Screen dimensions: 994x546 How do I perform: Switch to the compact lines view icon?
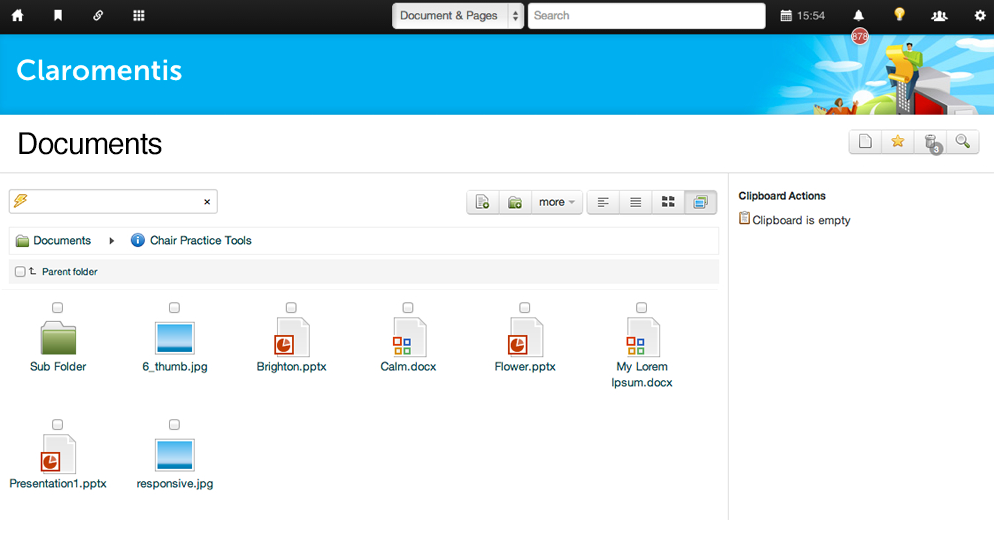coord(635,202)
